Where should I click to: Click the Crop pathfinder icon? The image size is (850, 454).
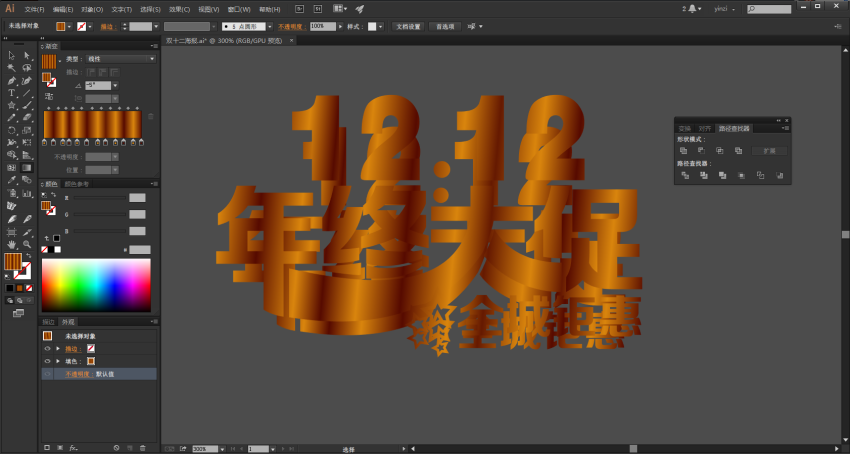click(x=742, y=175)
